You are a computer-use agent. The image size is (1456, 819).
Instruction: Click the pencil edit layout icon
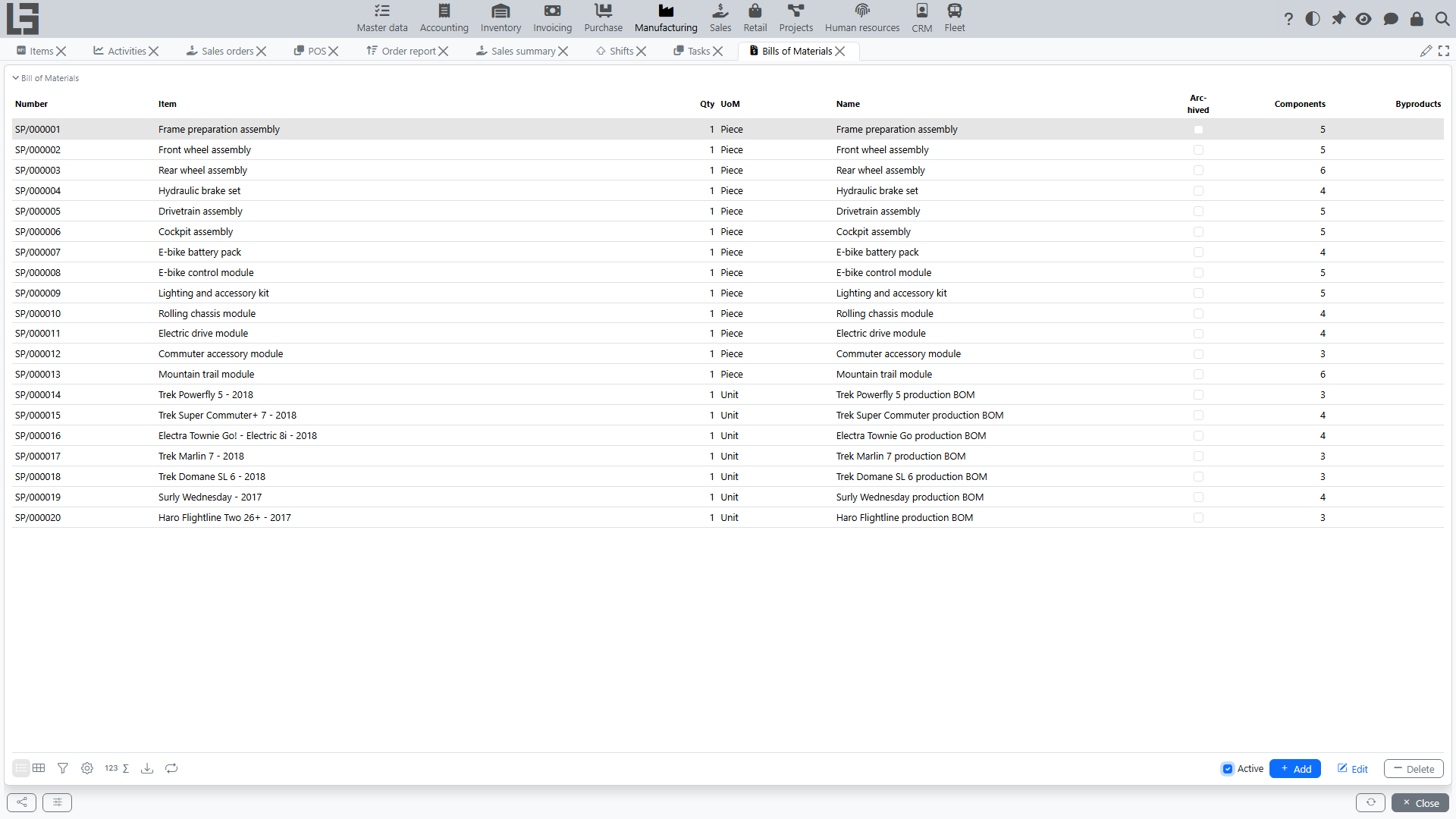pyautogui.click(x=1426, y=51)
